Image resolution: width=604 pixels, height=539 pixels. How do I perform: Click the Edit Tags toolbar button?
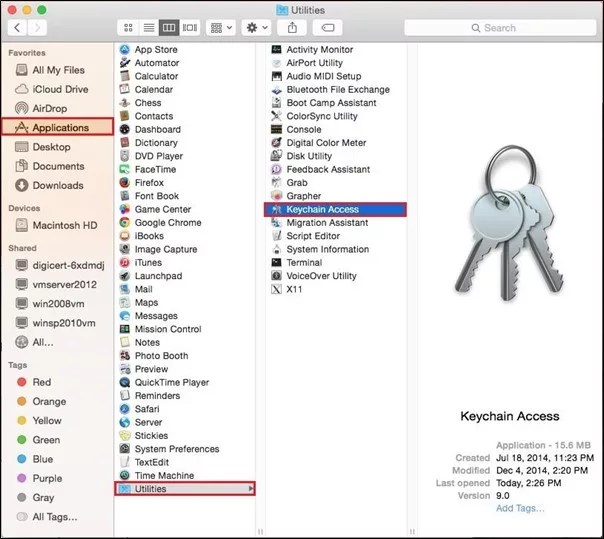[328, 28]
